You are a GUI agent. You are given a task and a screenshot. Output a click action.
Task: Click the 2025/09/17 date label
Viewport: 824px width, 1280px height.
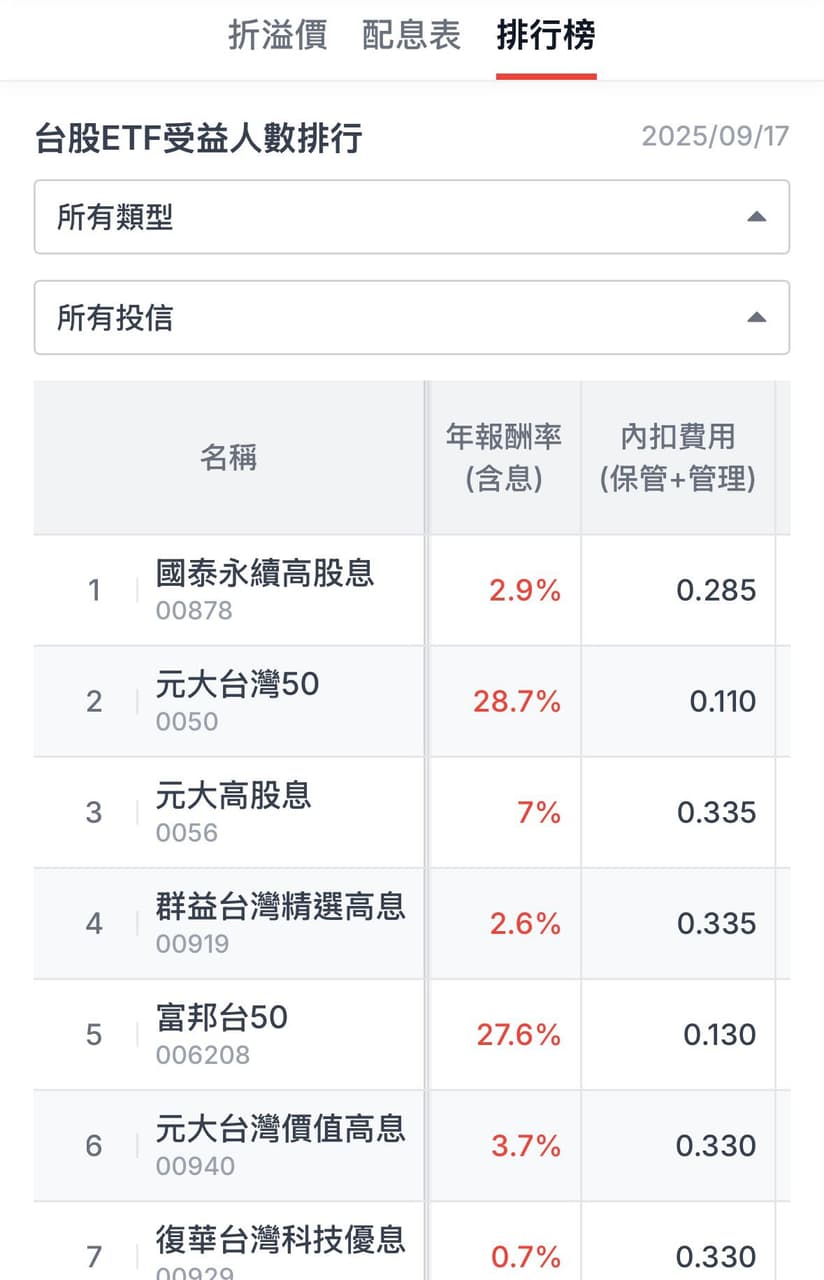coord(715,136)
